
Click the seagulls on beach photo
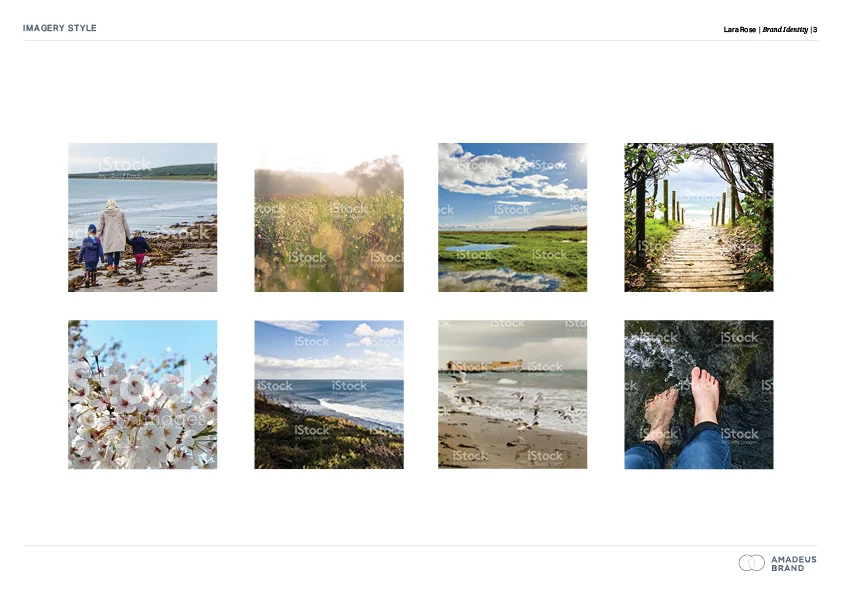coord(512,395)
